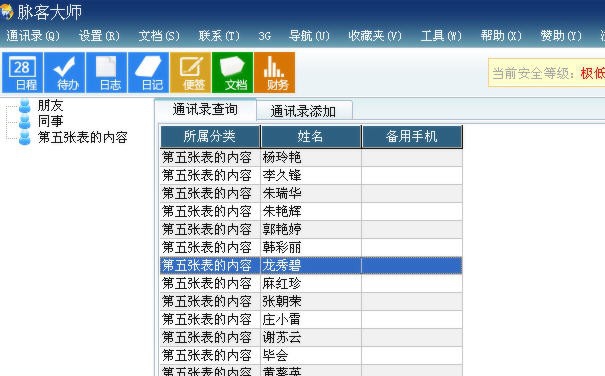
Task: Select 同事 group in the tree
Action: [x=50, y=122]
